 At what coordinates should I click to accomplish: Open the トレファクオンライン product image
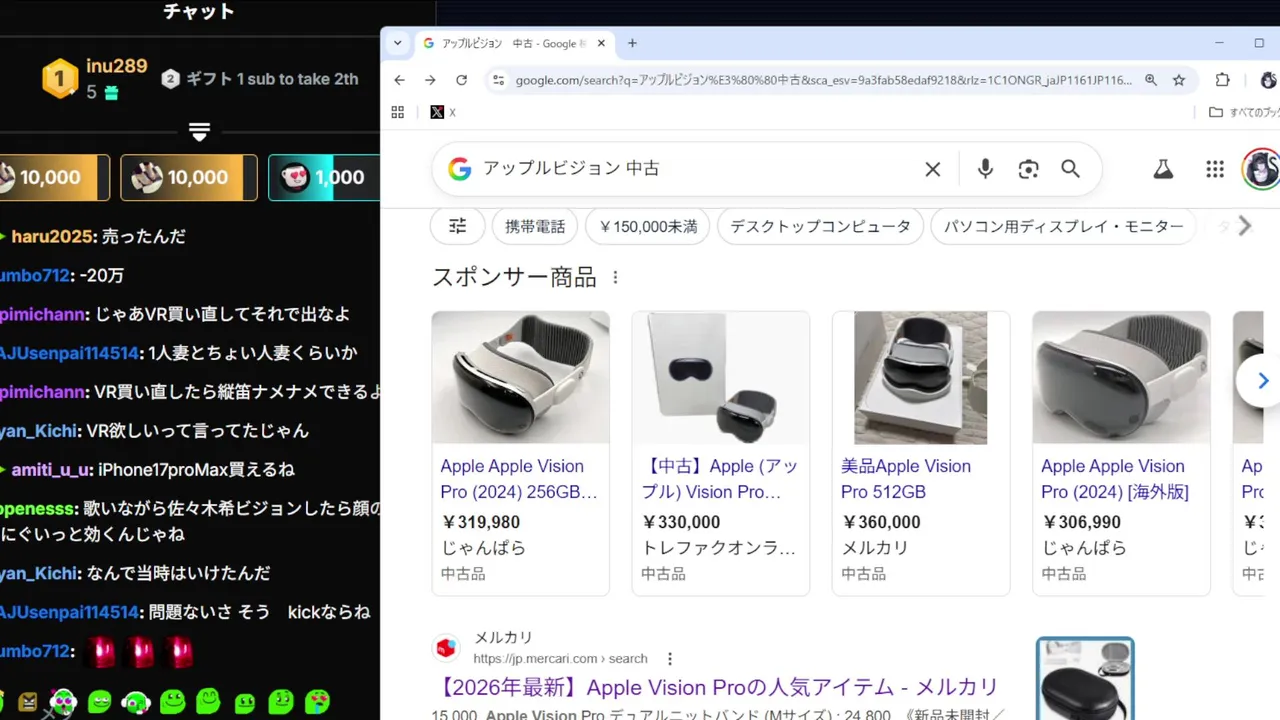tap(720, 377)
